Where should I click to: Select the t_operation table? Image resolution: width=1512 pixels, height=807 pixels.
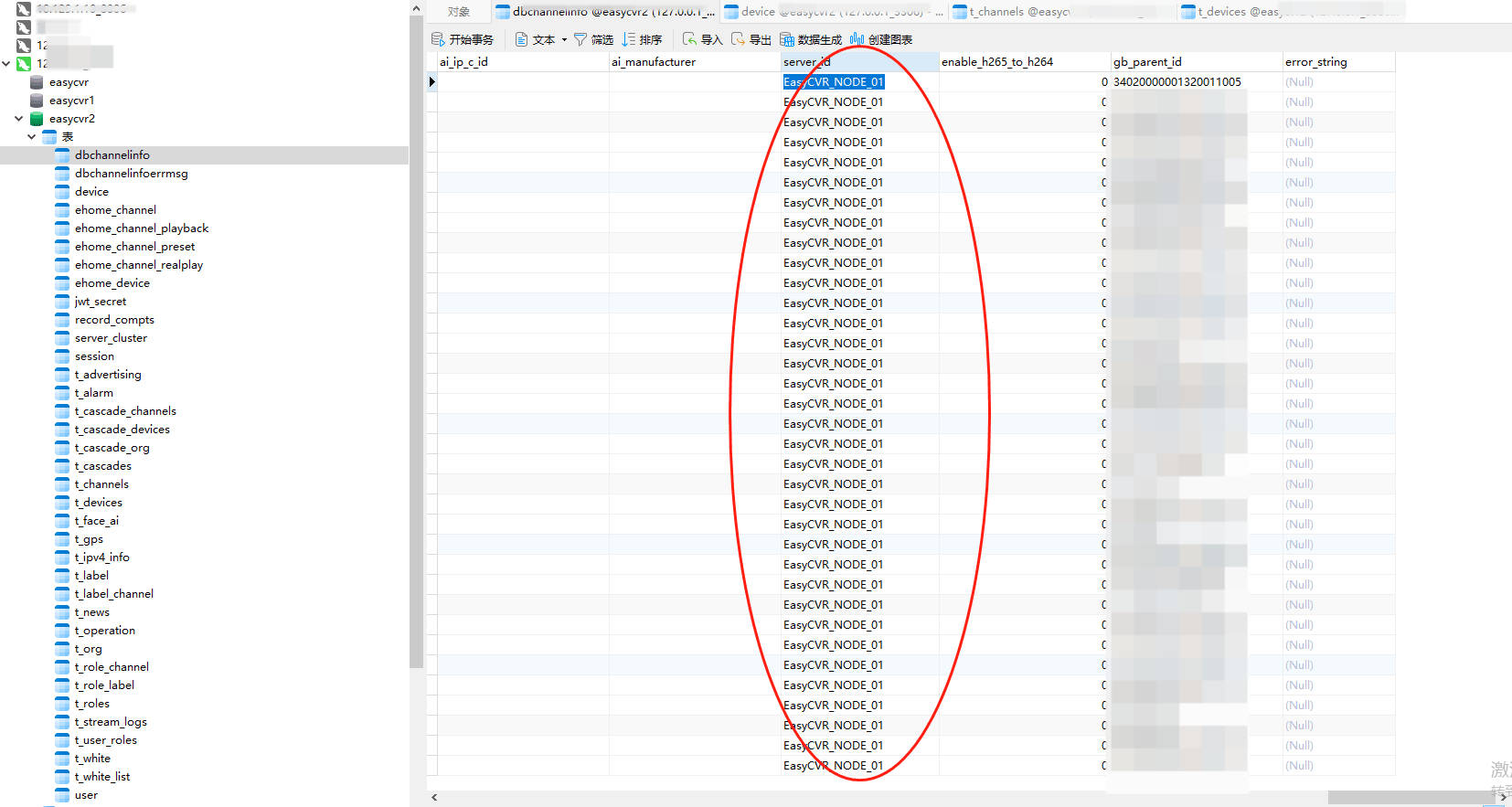(x=105, y=631)
